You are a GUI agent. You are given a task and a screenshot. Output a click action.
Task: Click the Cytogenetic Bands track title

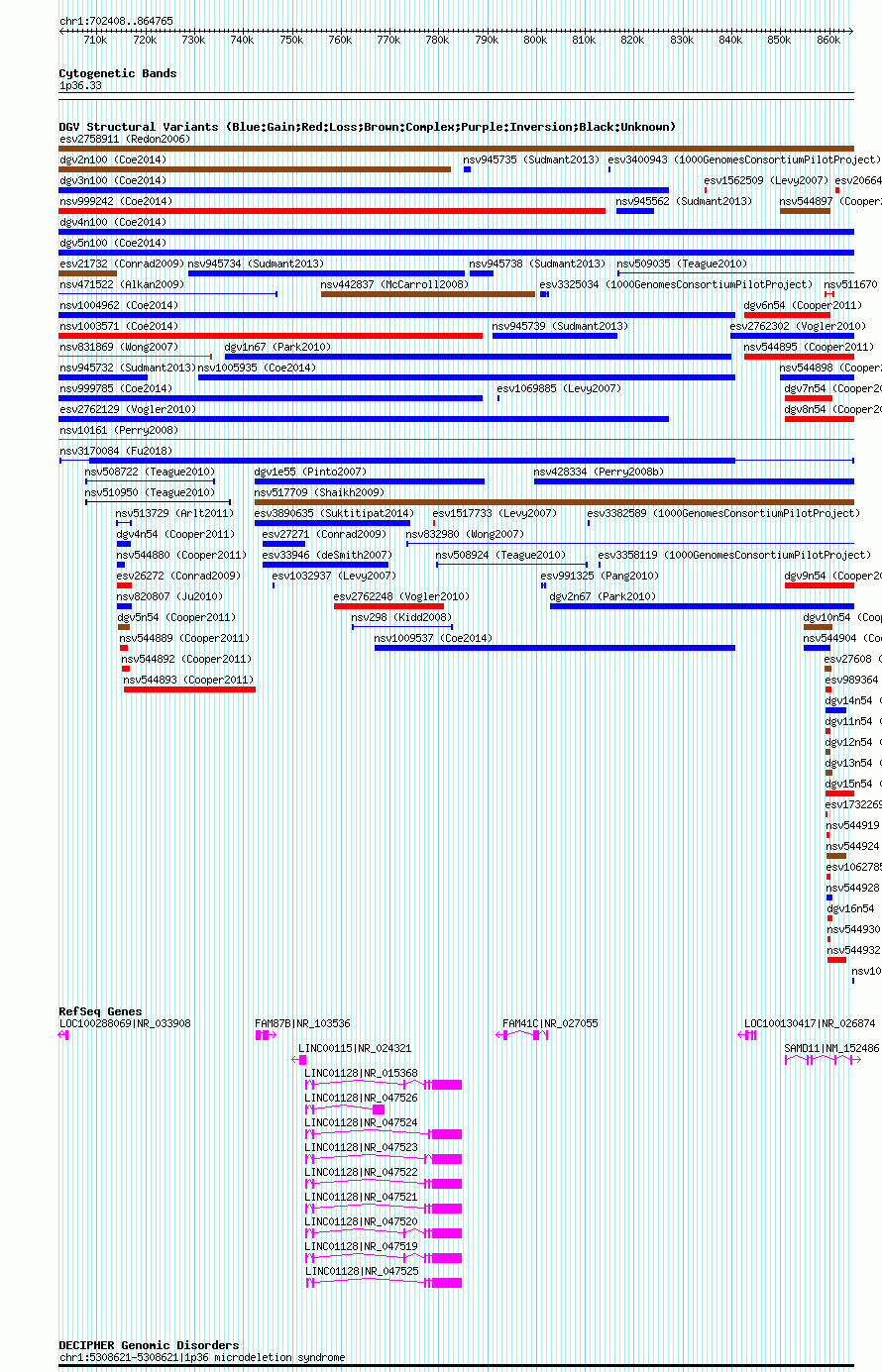pos(118,73)
